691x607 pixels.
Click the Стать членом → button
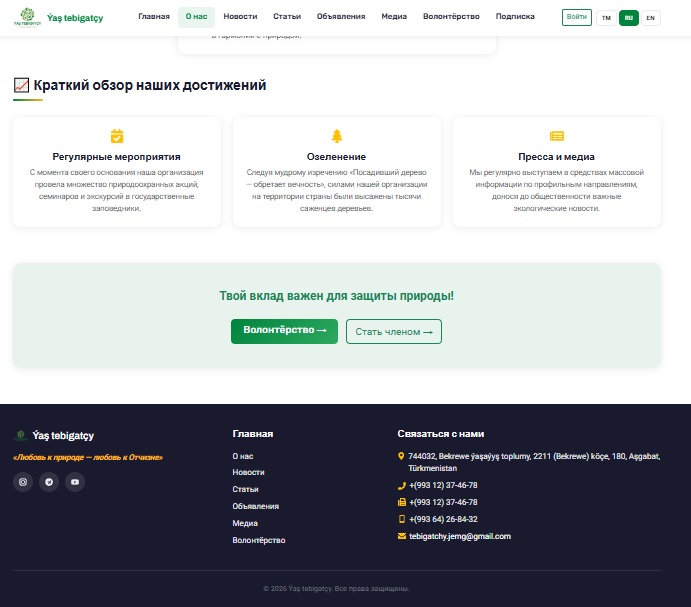[393, 331]
